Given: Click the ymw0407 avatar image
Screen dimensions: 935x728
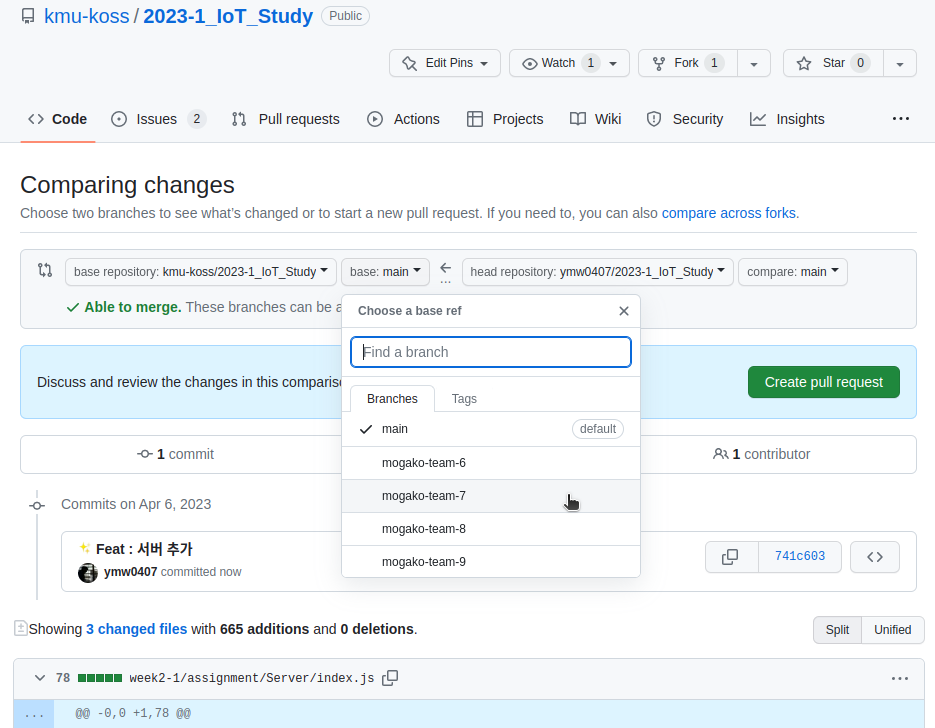Looking at the screenshot, I should point(88,572).
